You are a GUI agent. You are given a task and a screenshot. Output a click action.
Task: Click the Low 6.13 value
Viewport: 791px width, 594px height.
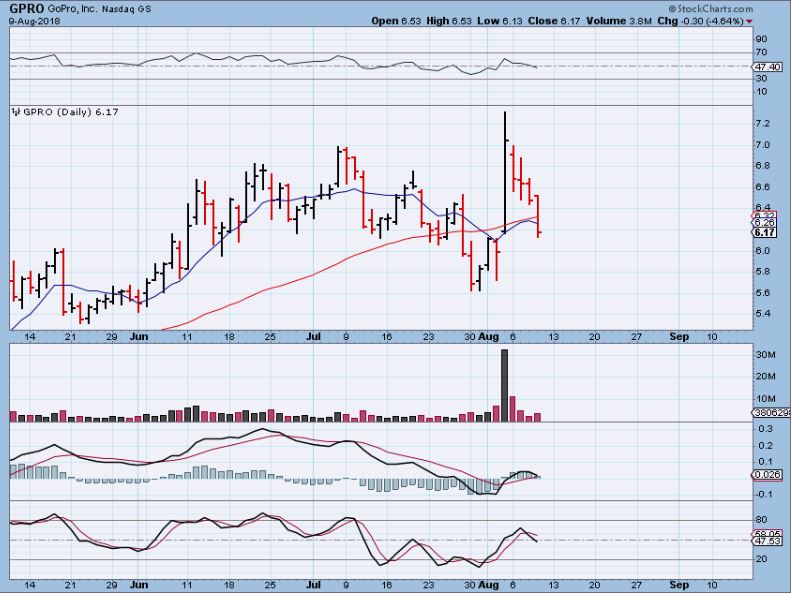tap(500, 21)
